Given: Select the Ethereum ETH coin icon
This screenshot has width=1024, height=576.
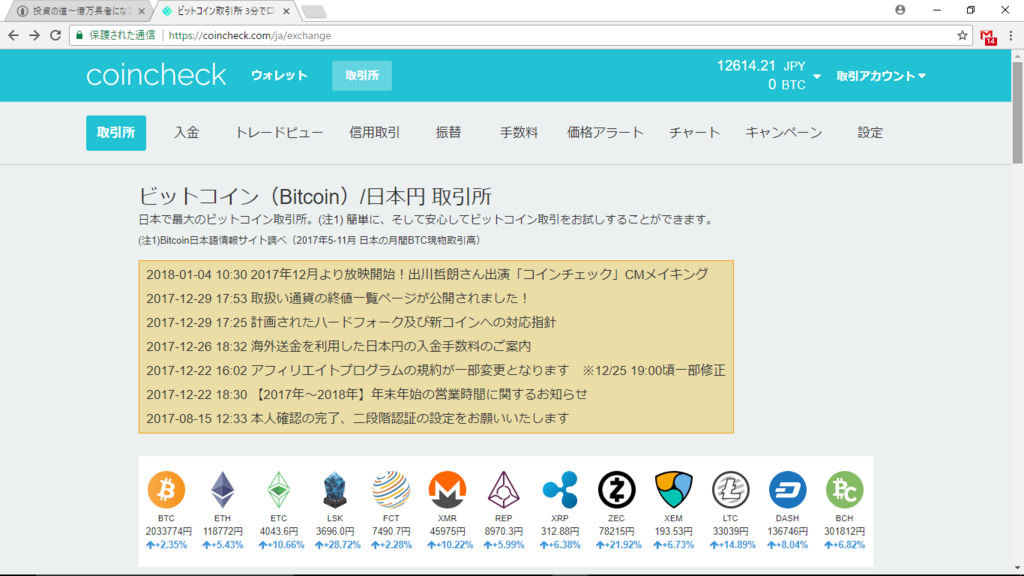Looking at the screenshot, I should [x=222, y=489].
